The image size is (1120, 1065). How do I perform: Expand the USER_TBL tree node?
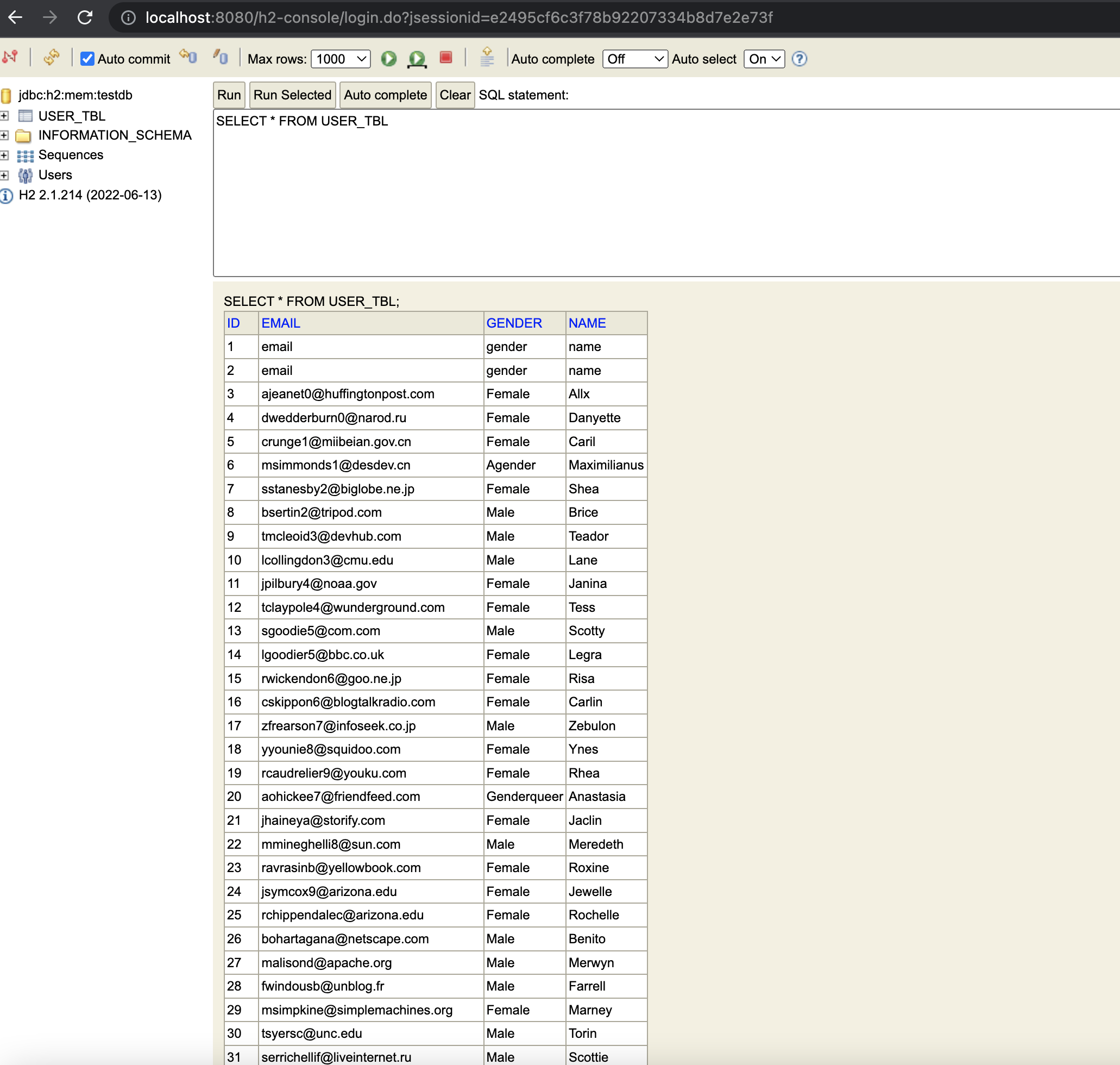5,116
